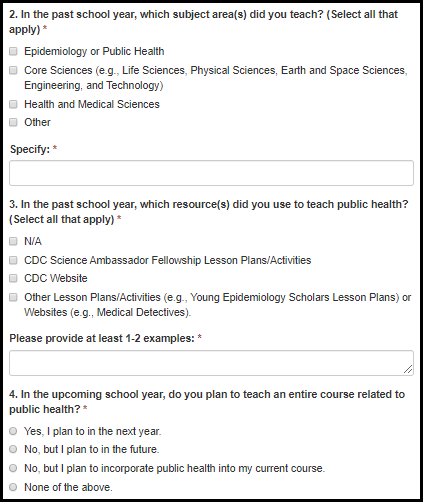Click the Specify text input field
This screenshot has height=502, width=423.
pos(211,173)
